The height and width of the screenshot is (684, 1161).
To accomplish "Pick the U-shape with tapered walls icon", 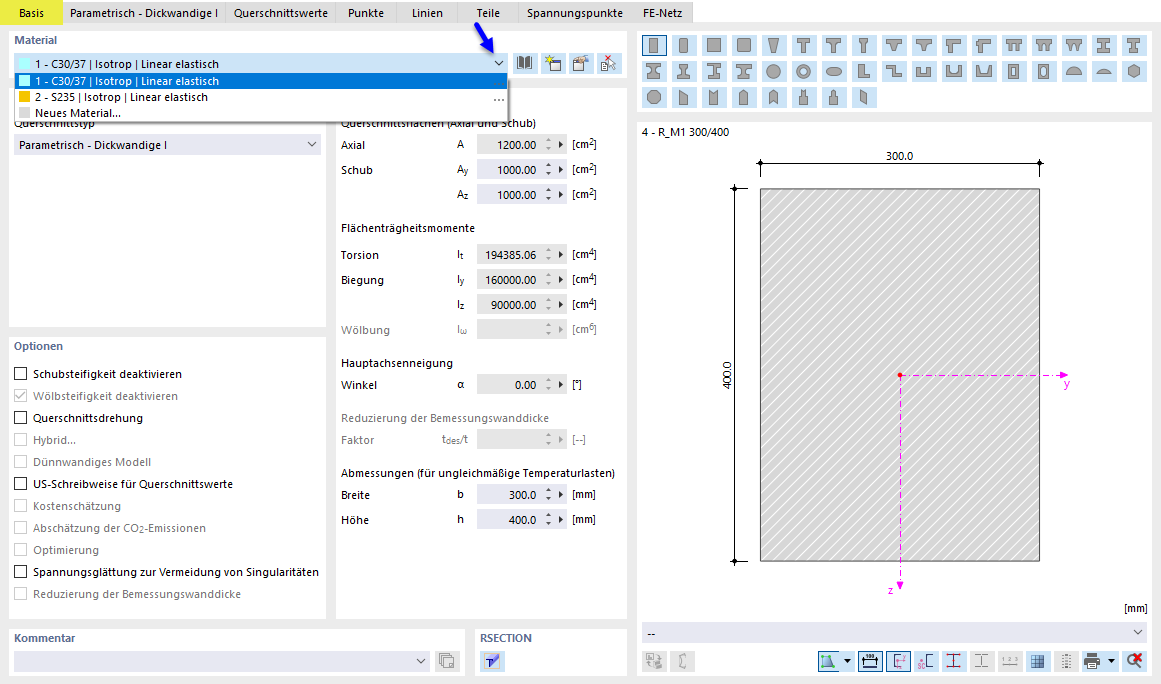I will coord(984,72).
